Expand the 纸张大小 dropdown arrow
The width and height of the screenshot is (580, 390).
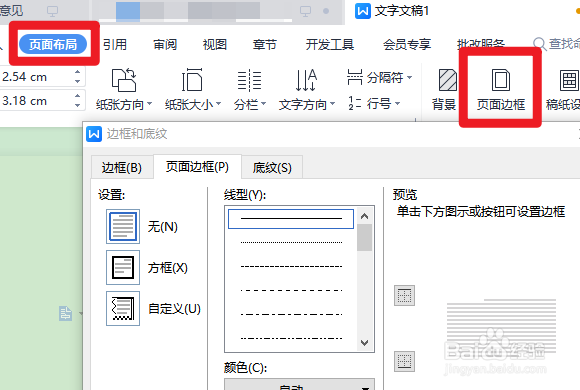pos(218,104)
